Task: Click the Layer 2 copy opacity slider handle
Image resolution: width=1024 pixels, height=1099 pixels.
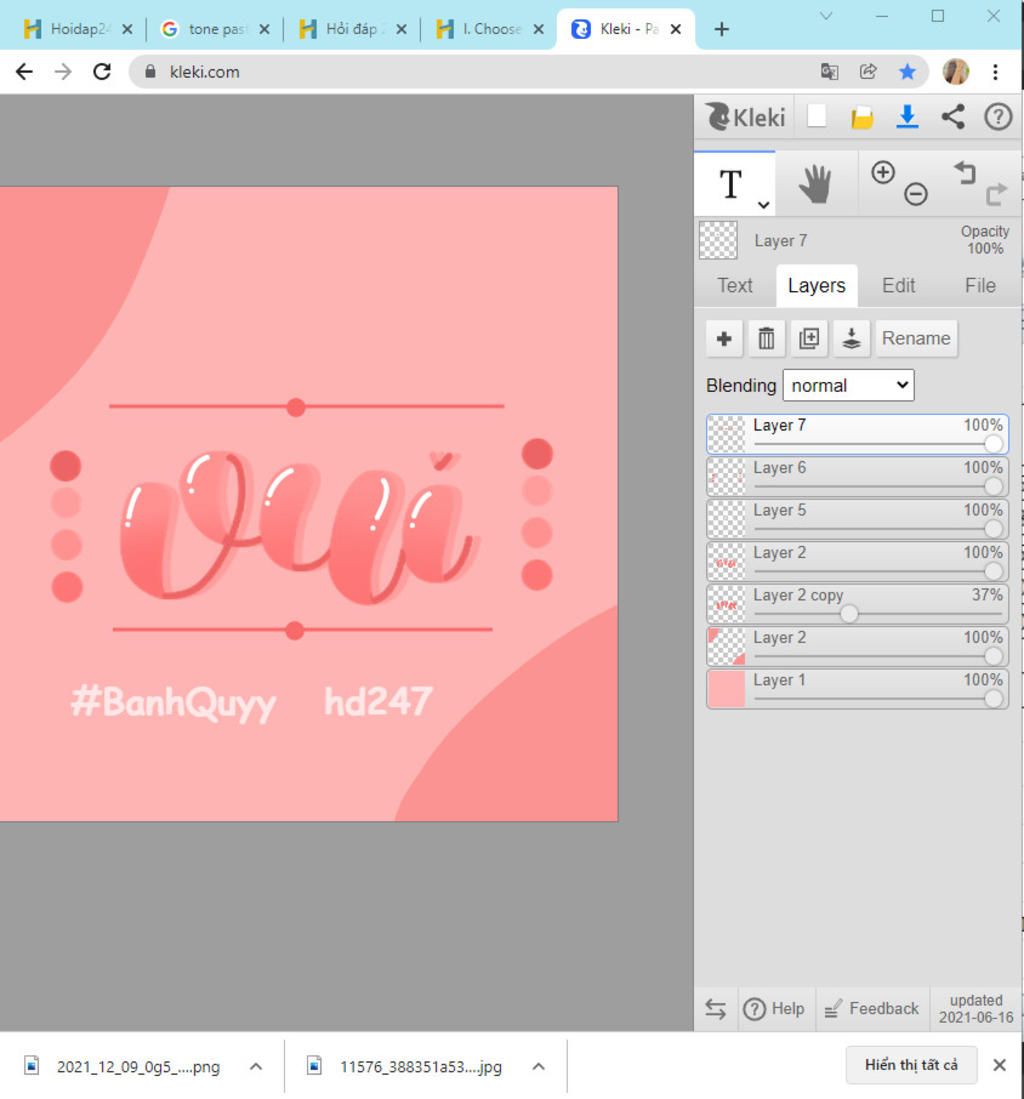Action: click(849, 614)
